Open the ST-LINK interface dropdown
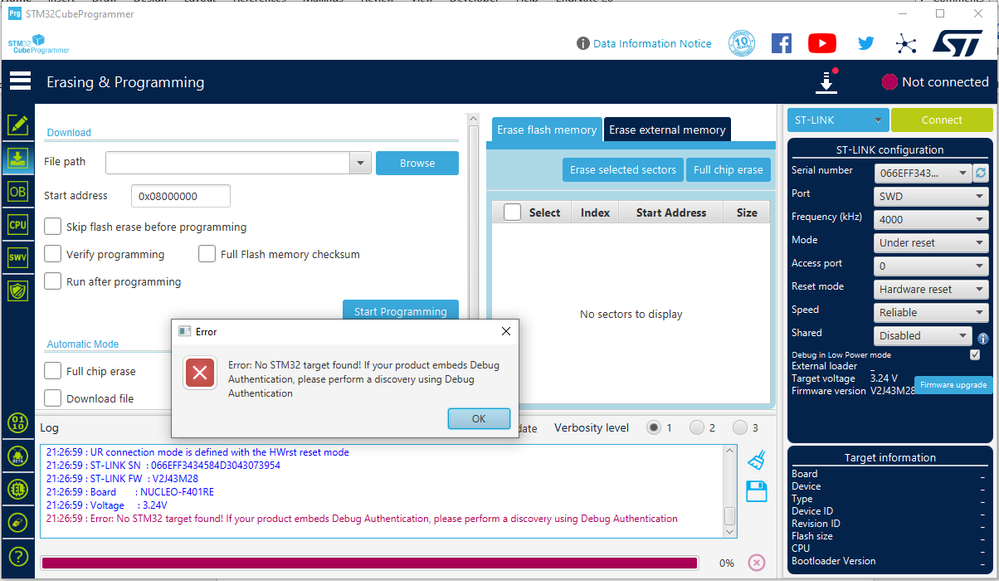The height and width of the screenshot is (581, 999). click(838, 120)
